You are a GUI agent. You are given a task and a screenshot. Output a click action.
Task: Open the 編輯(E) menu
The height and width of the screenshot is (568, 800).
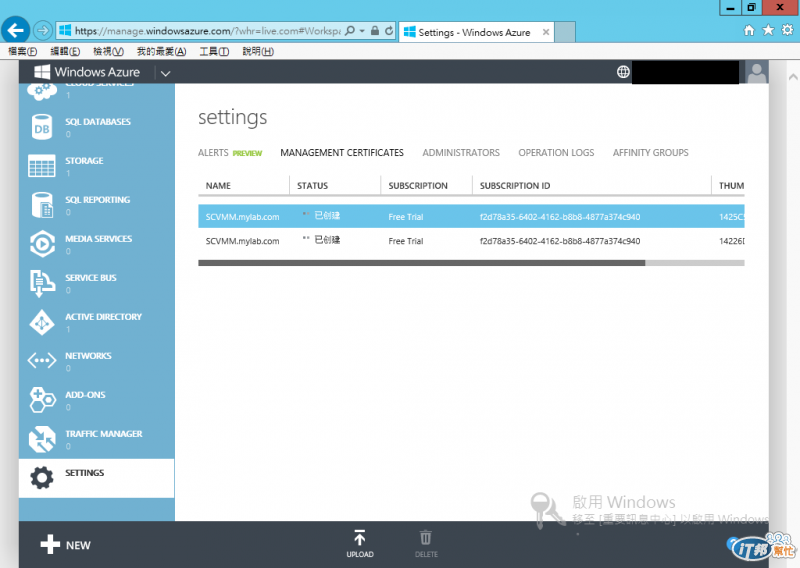tap(65, 51)
